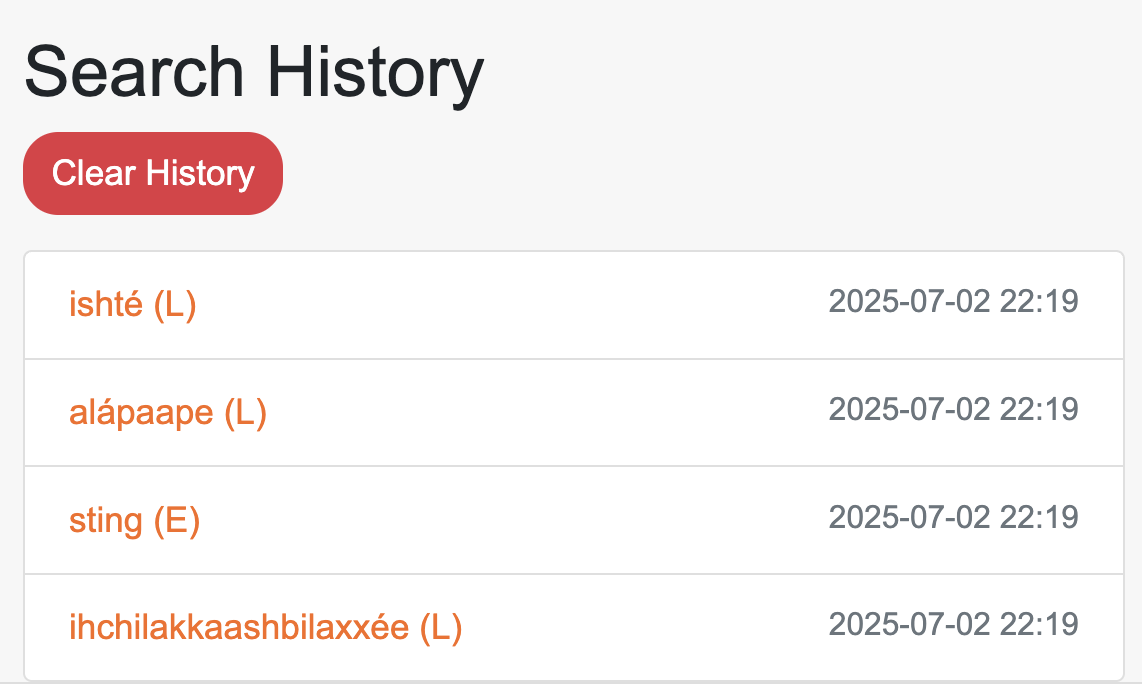Click the timestamp beside alápaape
This screenshot has width=1142, height=684.
coord(953,409)
